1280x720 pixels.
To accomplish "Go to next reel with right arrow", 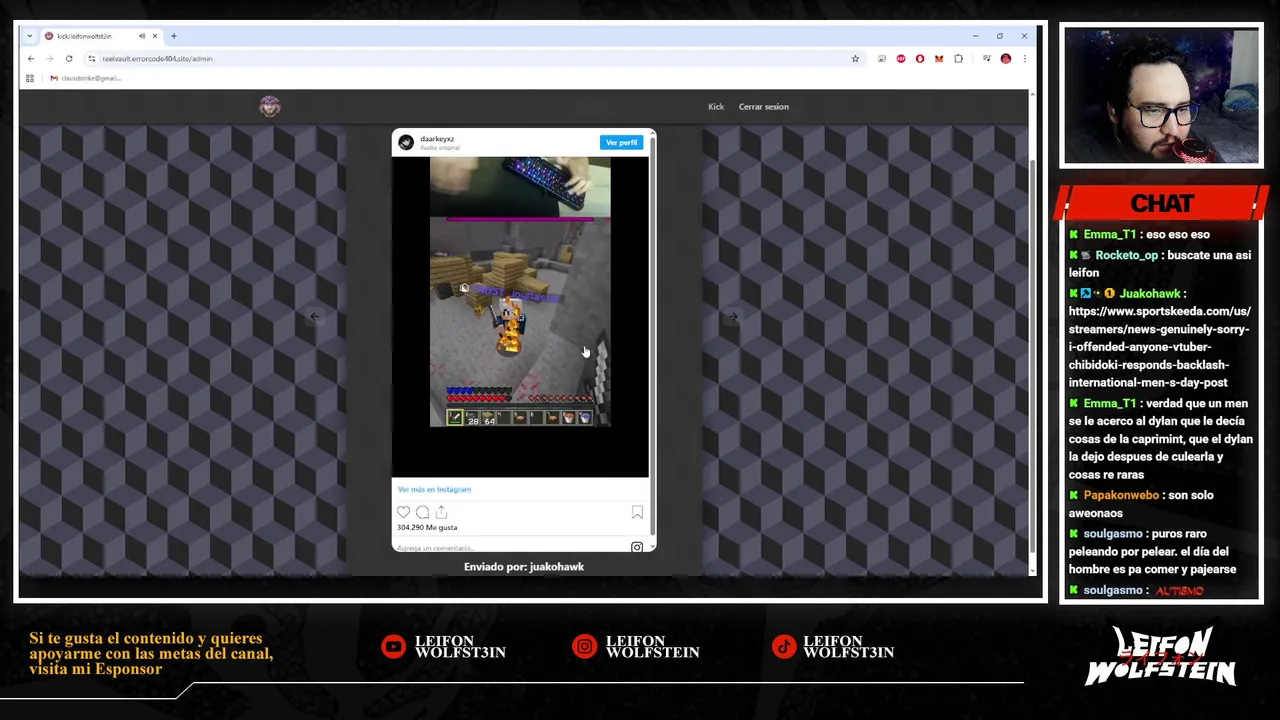I will coord(732,317).
